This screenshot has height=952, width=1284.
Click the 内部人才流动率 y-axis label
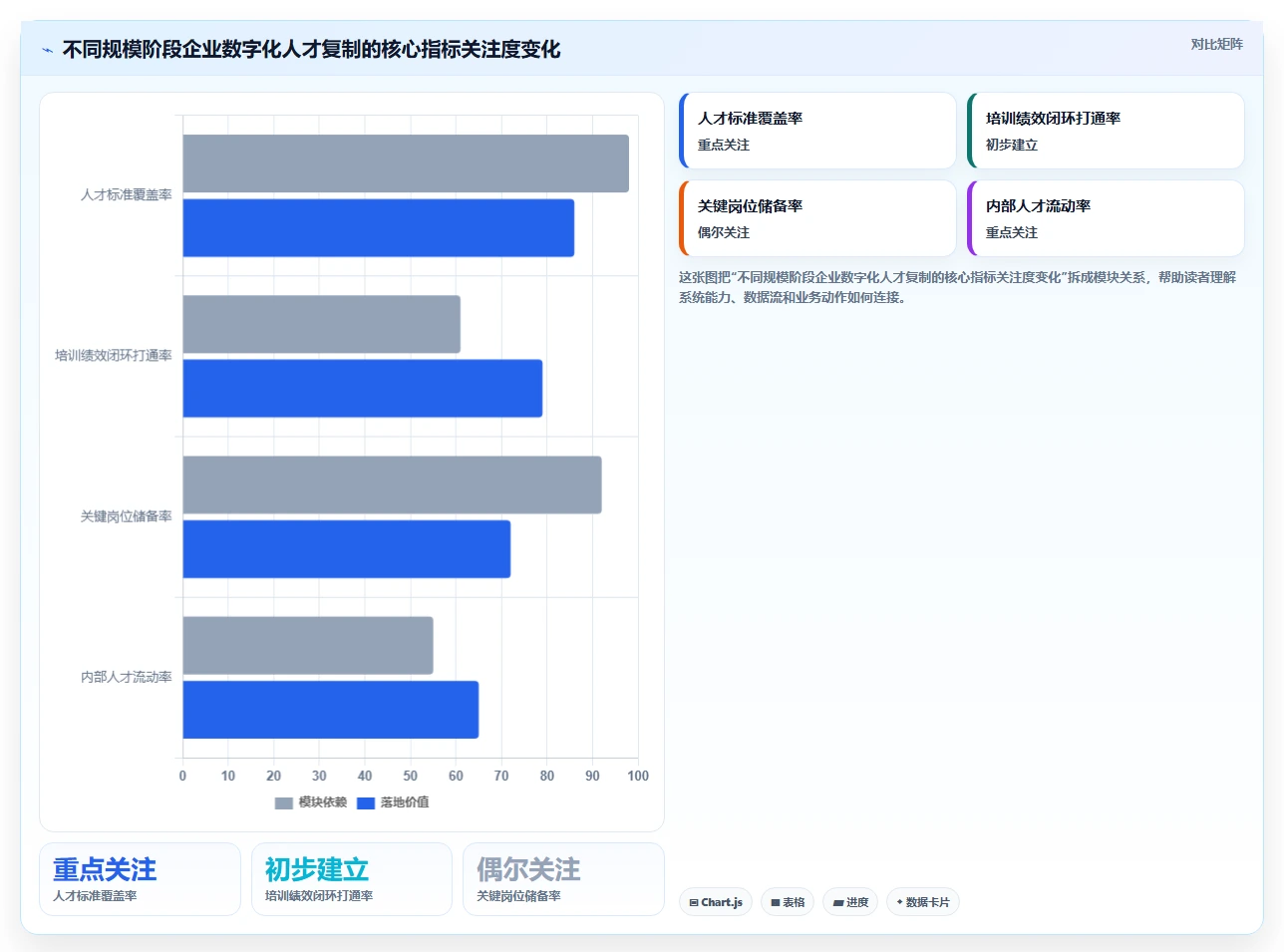click(127, 677)
